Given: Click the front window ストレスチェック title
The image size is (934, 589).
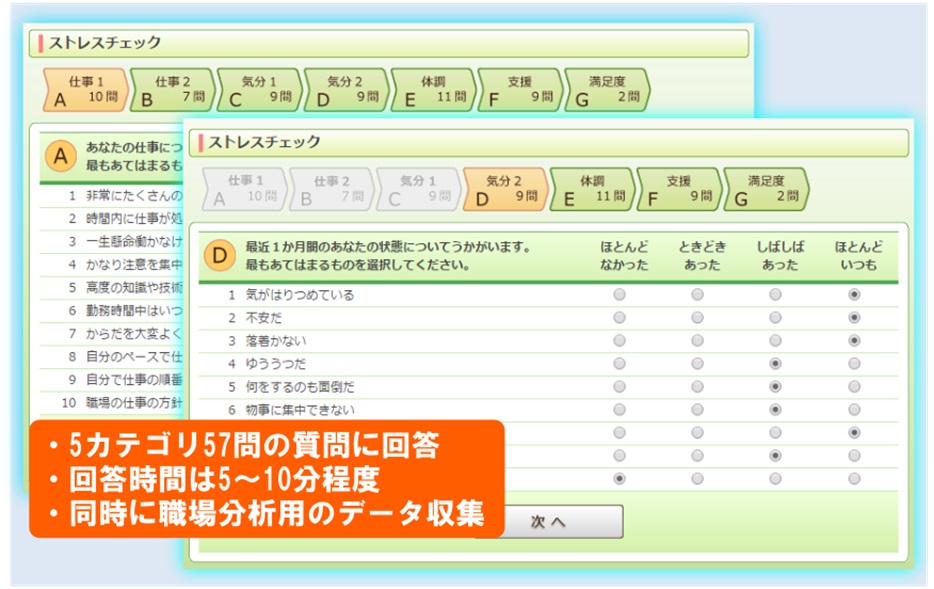Looking at the screenshot, I should click(x=264, y=142).
